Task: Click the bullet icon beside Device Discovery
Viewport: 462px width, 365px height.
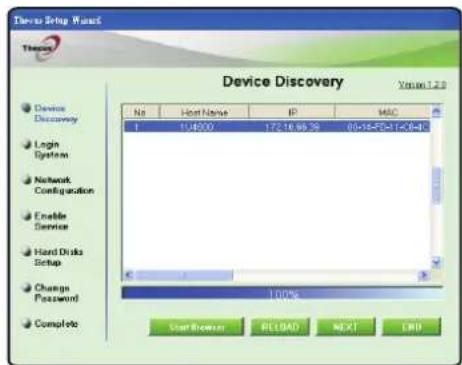Action: point(26,108)
